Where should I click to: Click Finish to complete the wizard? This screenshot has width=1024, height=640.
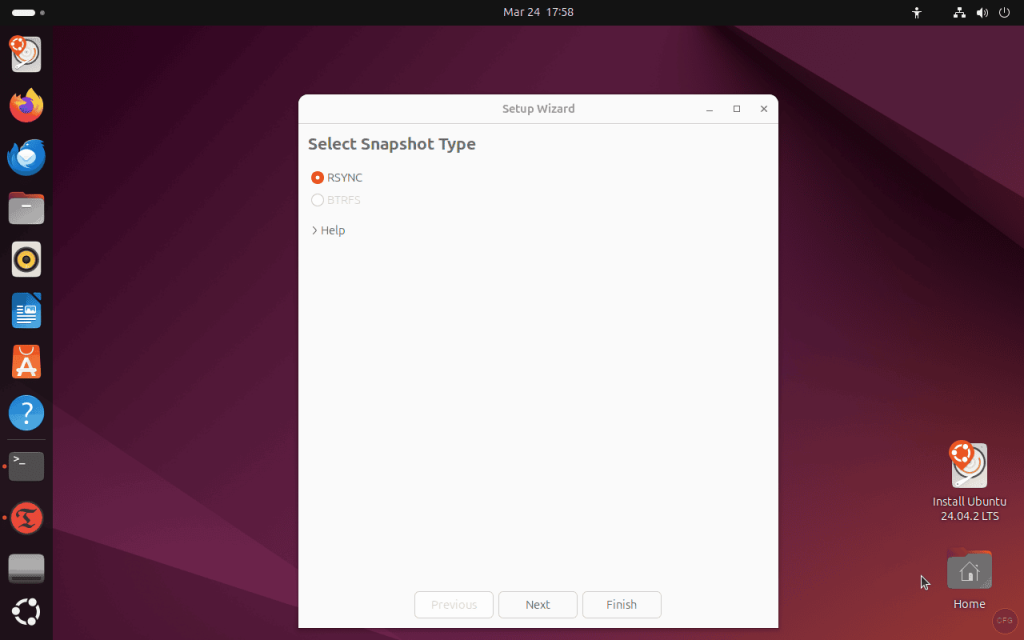click(x=621, y=604)
